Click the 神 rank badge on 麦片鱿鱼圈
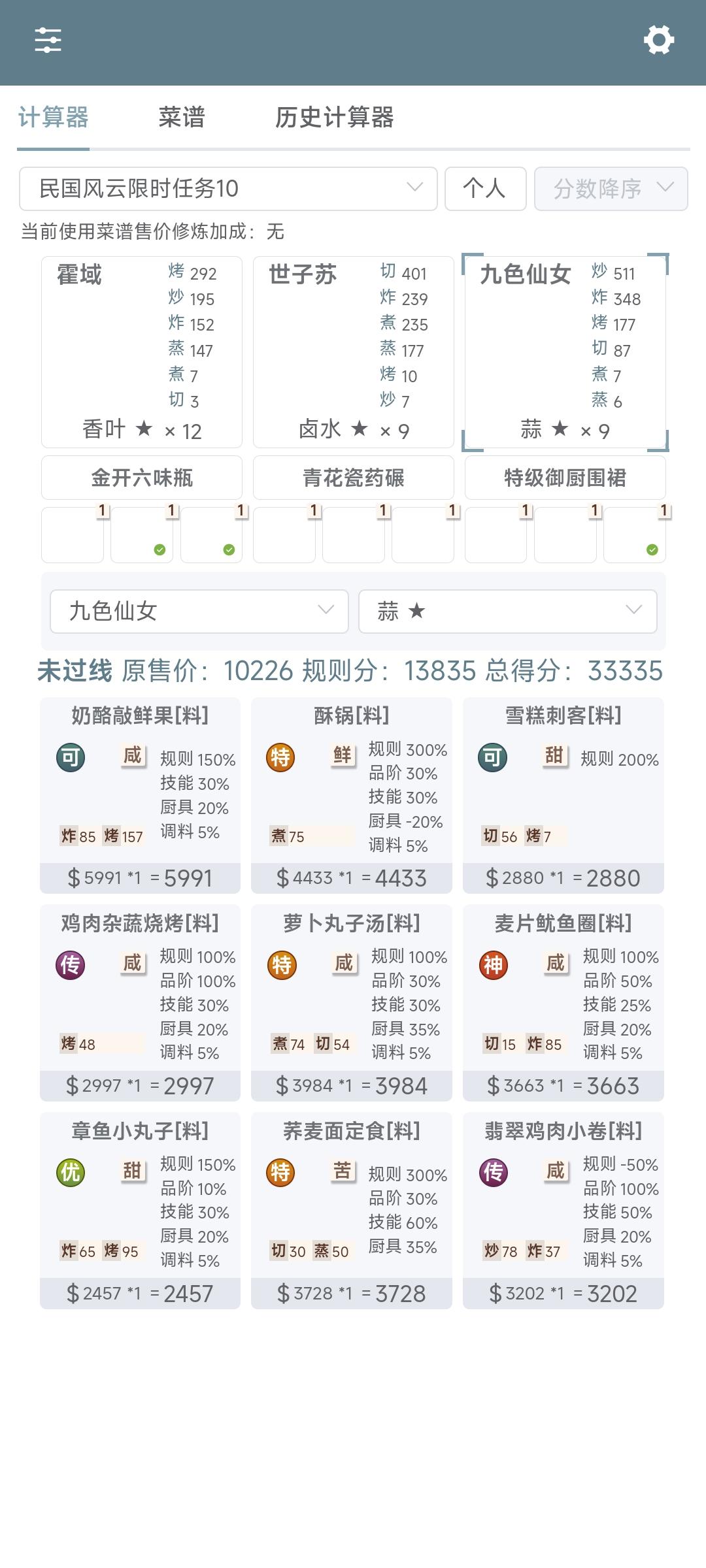This screenshot has width=706, height=1568. click(494, 965)
